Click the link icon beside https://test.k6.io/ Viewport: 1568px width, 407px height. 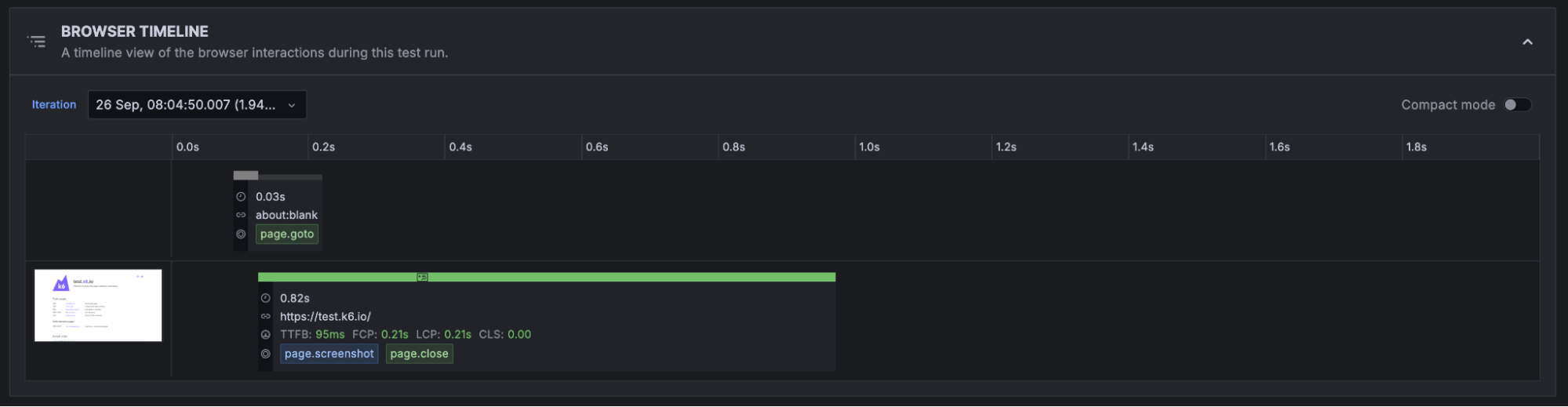pyautogui.click(x=265, y=316)
